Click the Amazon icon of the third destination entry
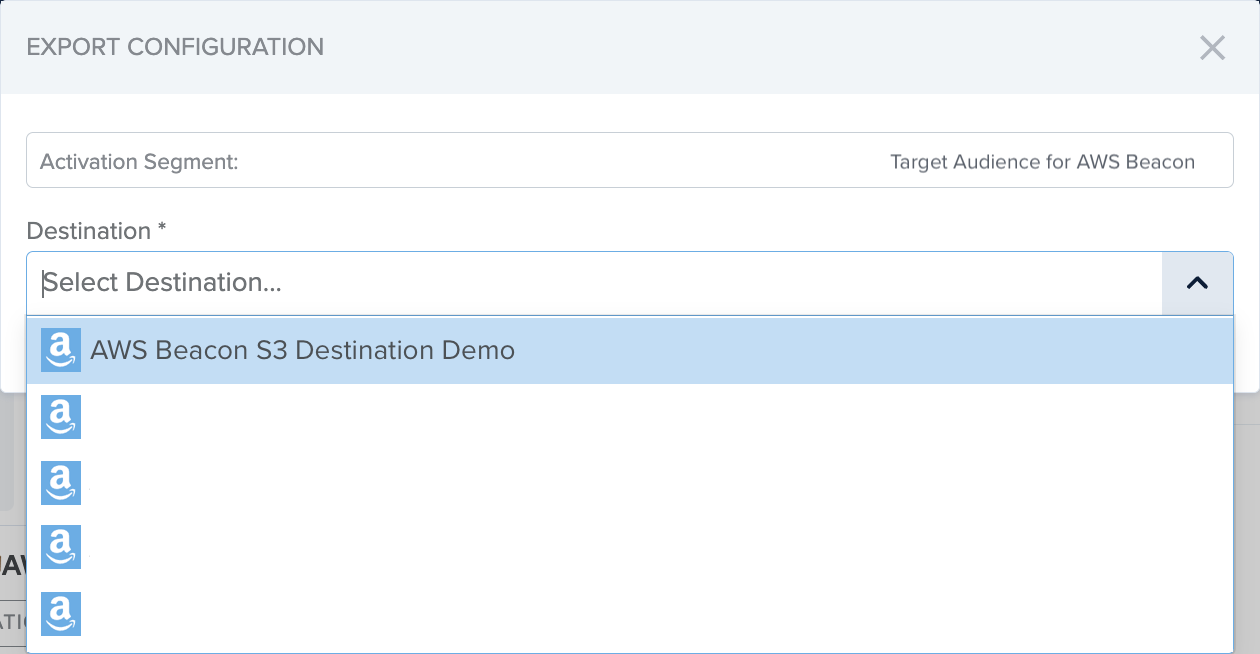The height and width of the screenshot is (654, 1260). (61, 482)
